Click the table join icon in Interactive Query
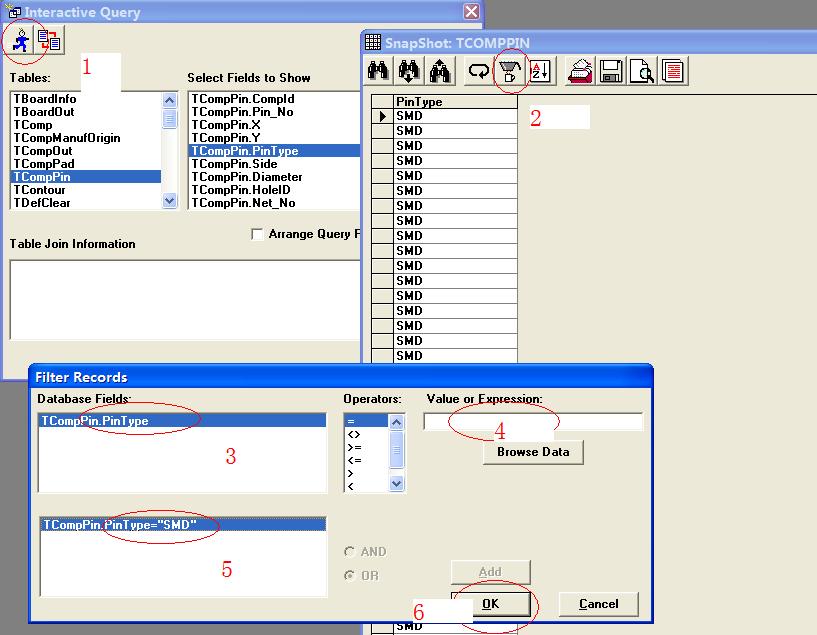The height and width of the screenshot is (635, 817). (49, 41)
